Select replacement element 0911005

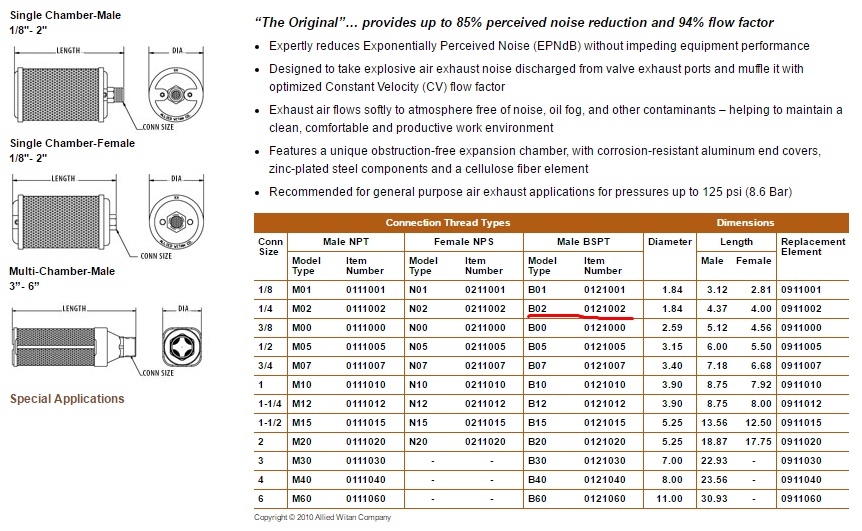click(x=801, y=347)
